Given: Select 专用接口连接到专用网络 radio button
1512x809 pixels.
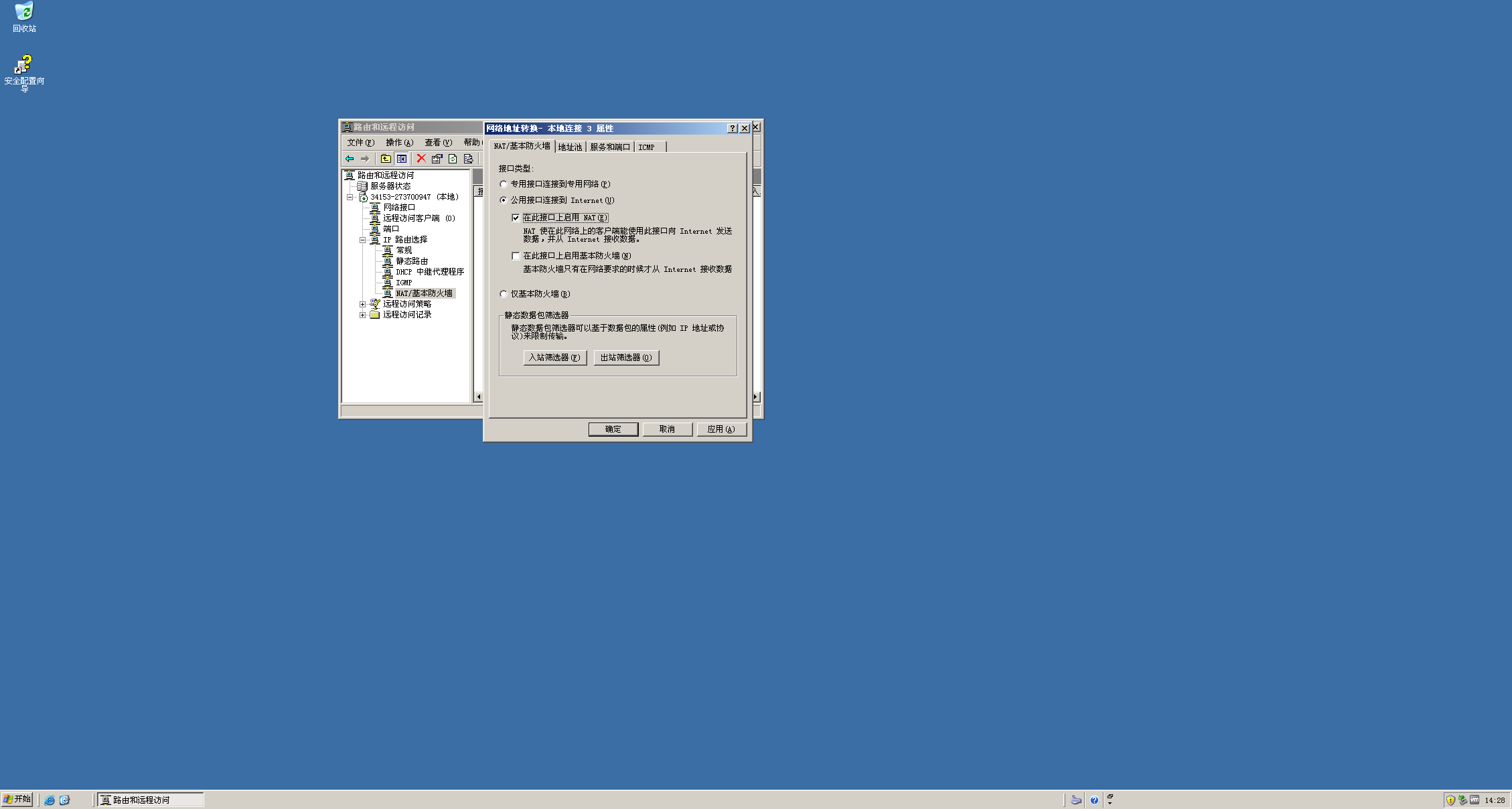Looking at the screenshot, I should [x=504, y=184].
